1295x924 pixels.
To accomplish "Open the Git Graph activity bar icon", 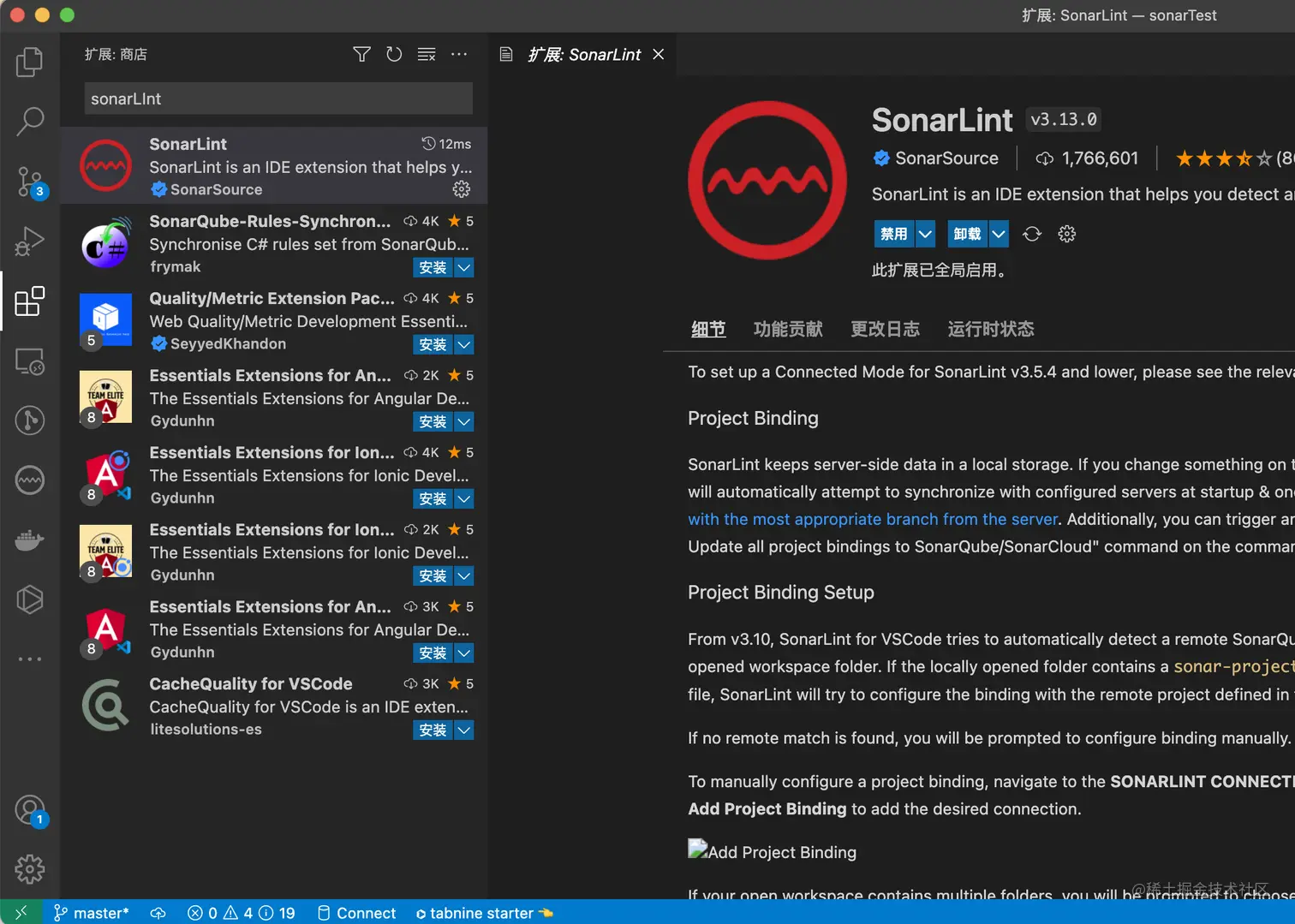I will [x=30, y=420].
